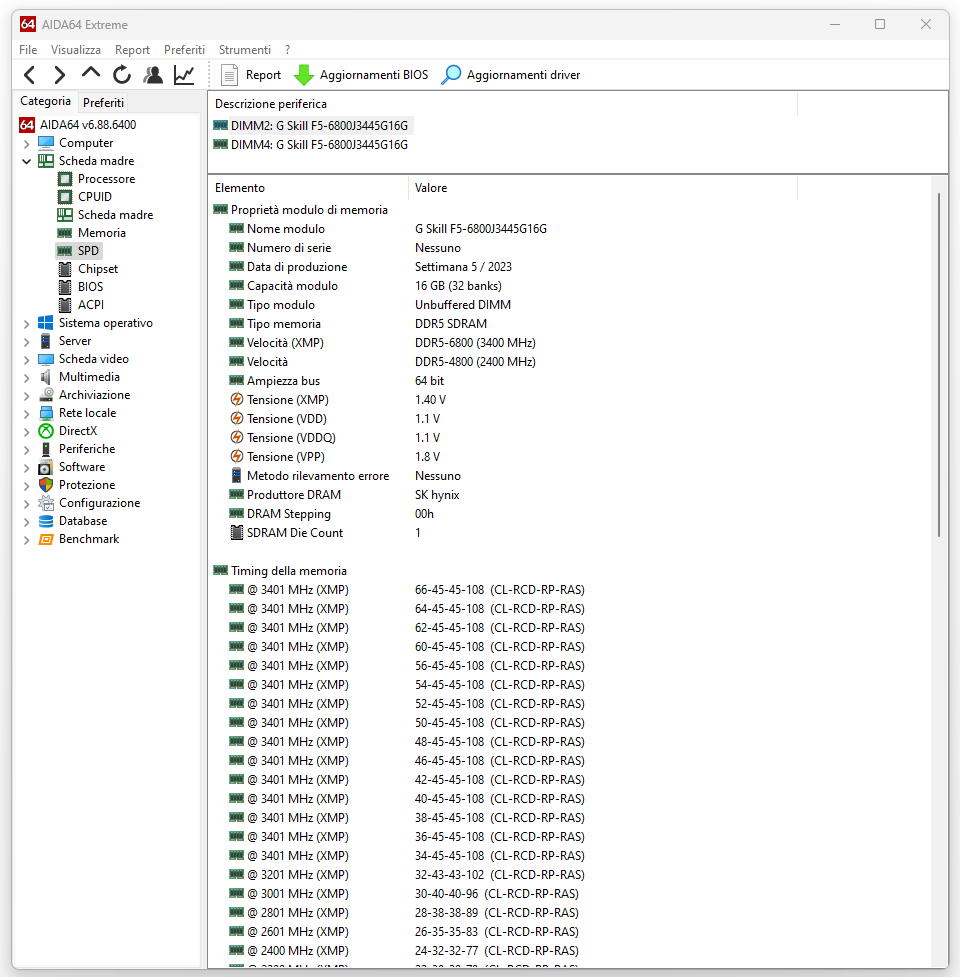Click the Elemento column header
The image size is (960, 977).
308,188
